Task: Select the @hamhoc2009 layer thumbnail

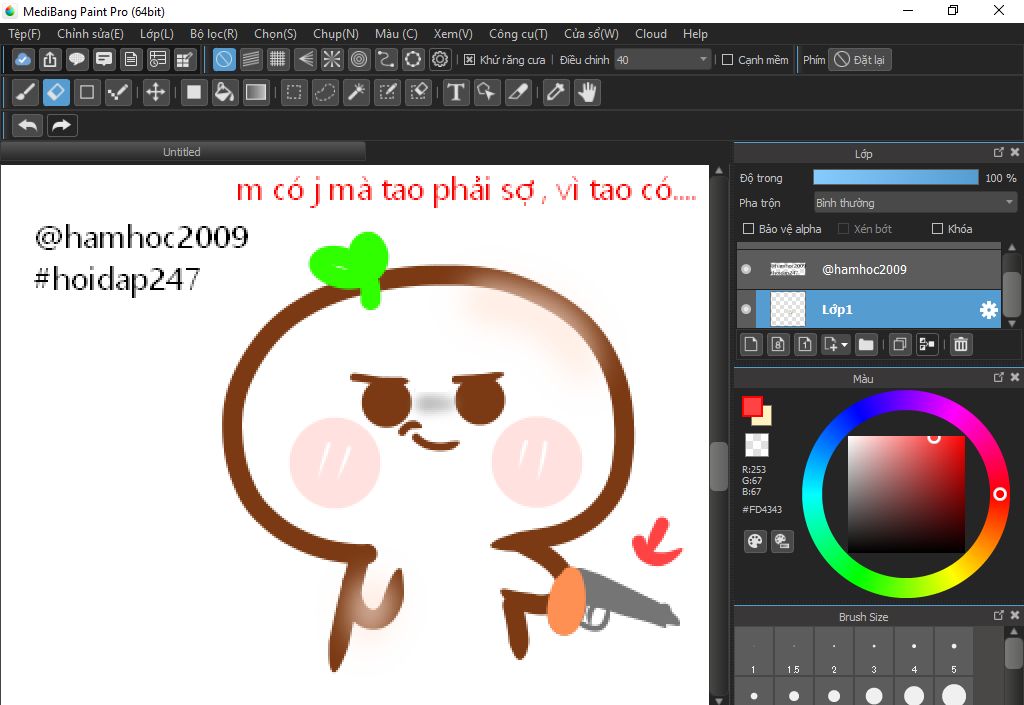Action: click(x=788, y=269)
